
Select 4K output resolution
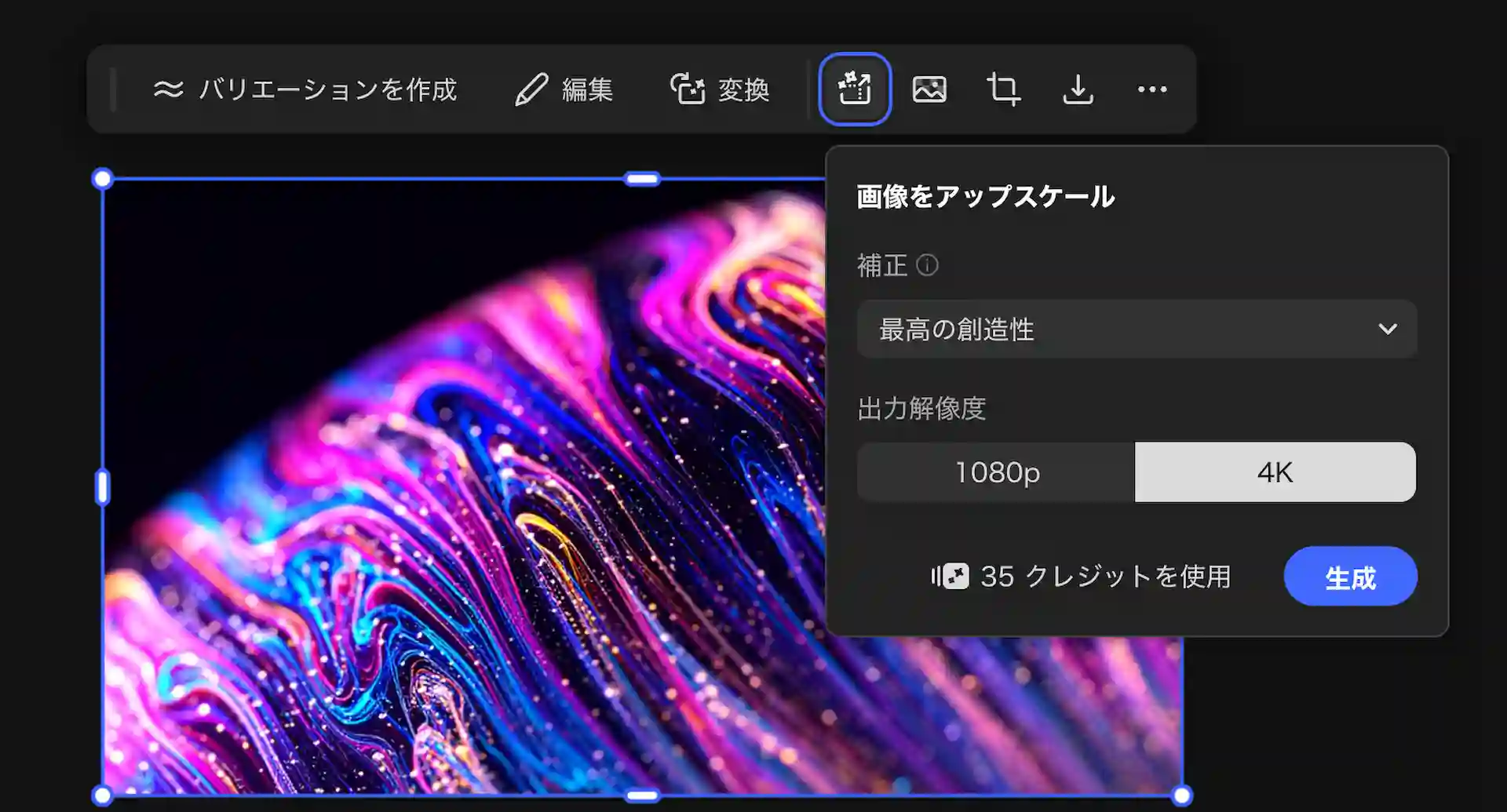click(x=1275, y=472)
